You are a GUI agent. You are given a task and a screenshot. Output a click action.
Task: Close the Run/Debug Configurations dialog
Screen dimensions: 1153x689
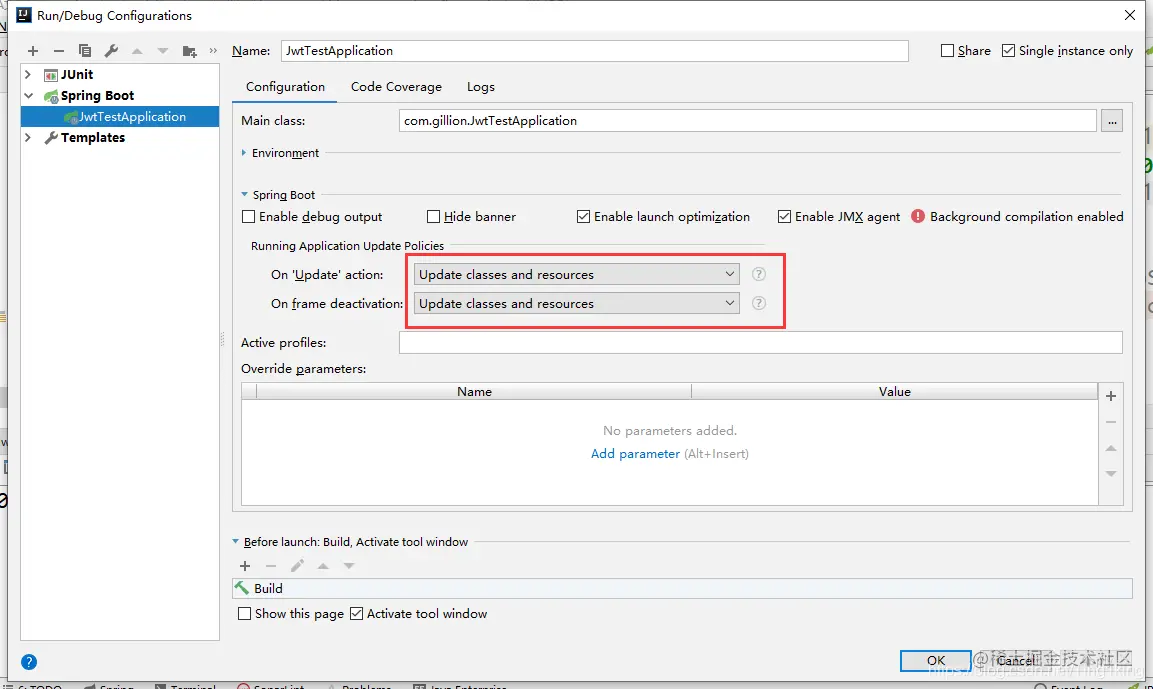point(1129,15)
